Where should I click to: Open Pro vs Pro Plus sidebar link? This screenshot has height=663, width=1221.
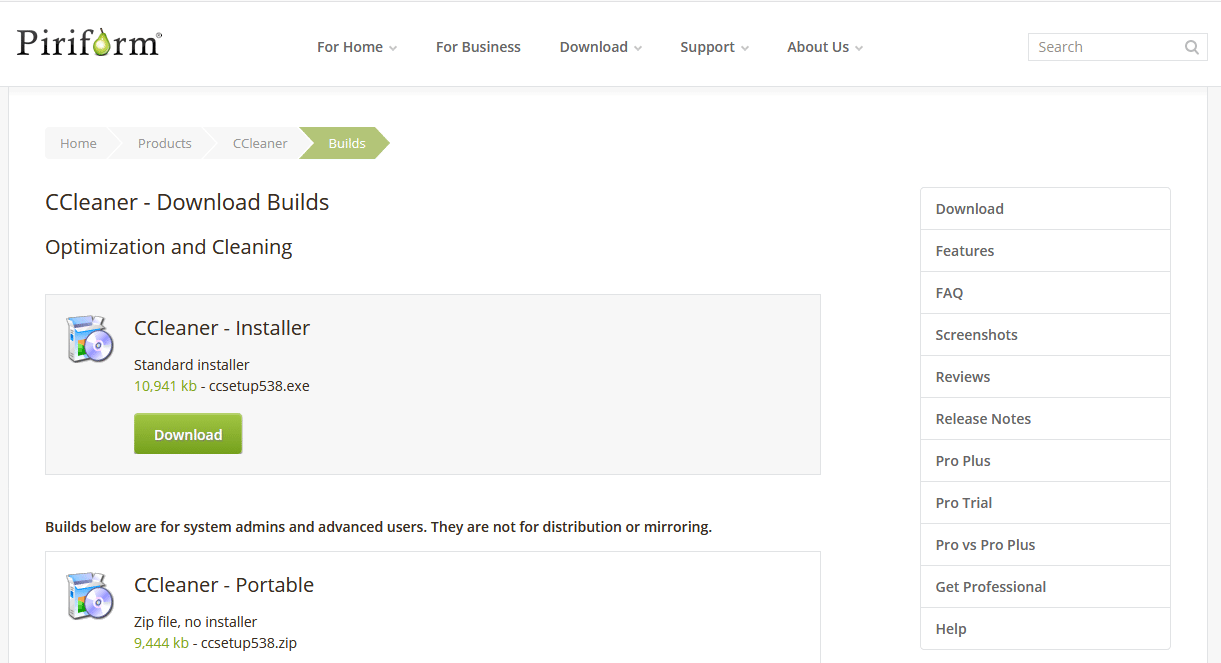[1045, 545]
